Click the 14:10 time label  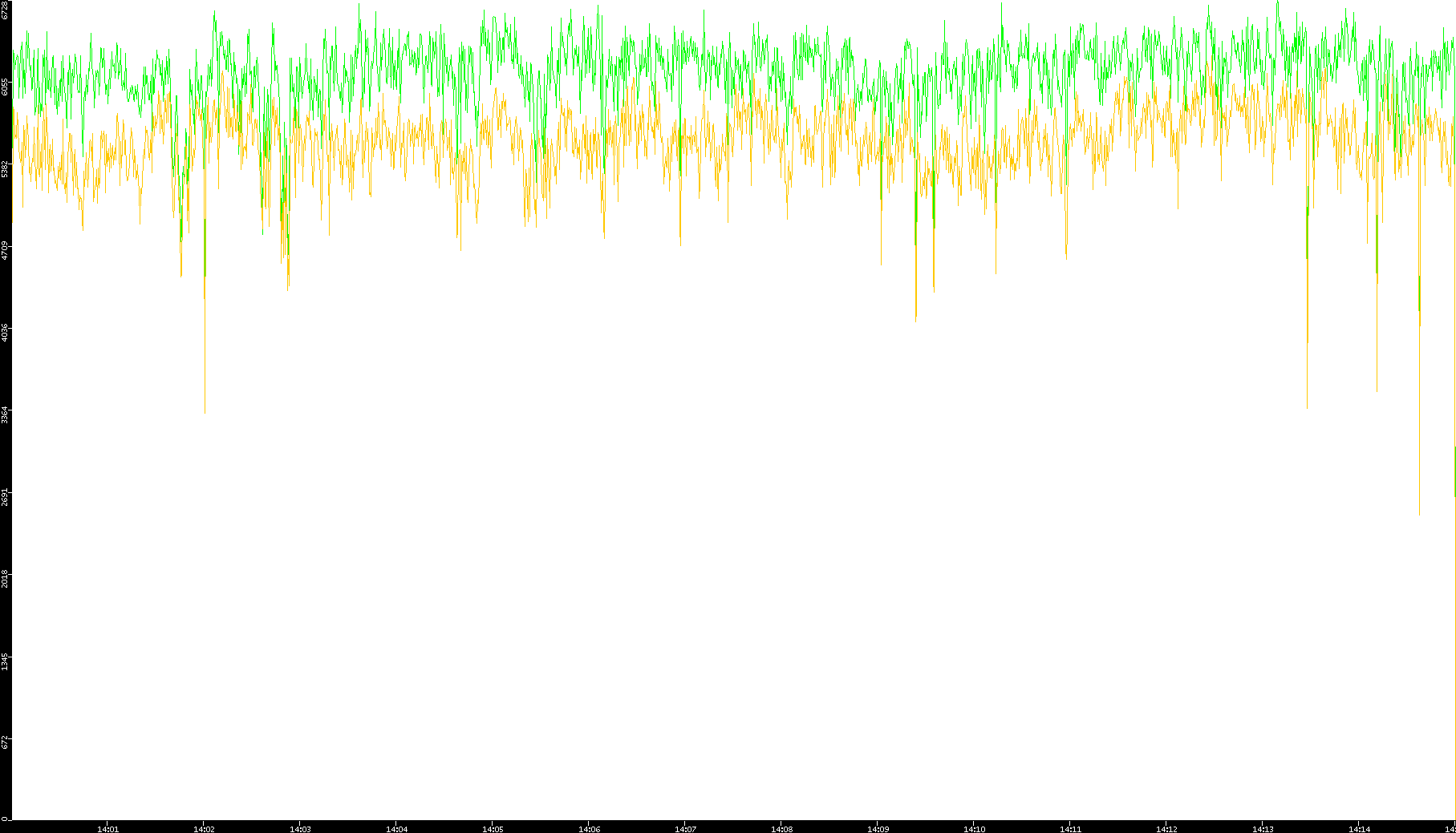(974, 828)
